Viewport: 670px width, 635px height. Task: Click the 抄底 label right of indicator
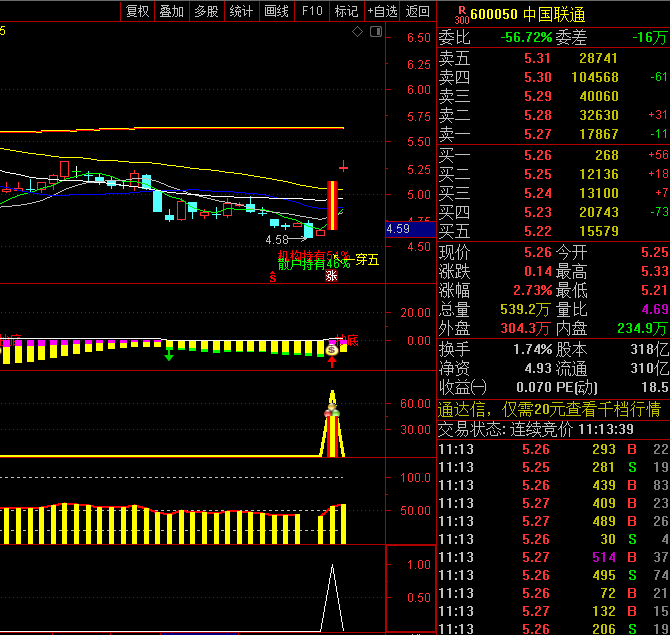coord(347,340)
